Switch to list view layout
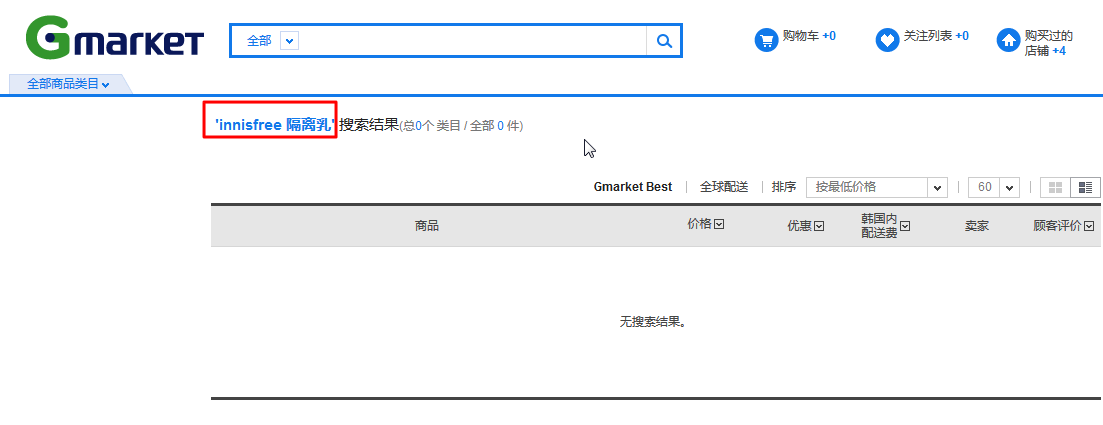The image size is (1103, 425). click(1085, 187)
